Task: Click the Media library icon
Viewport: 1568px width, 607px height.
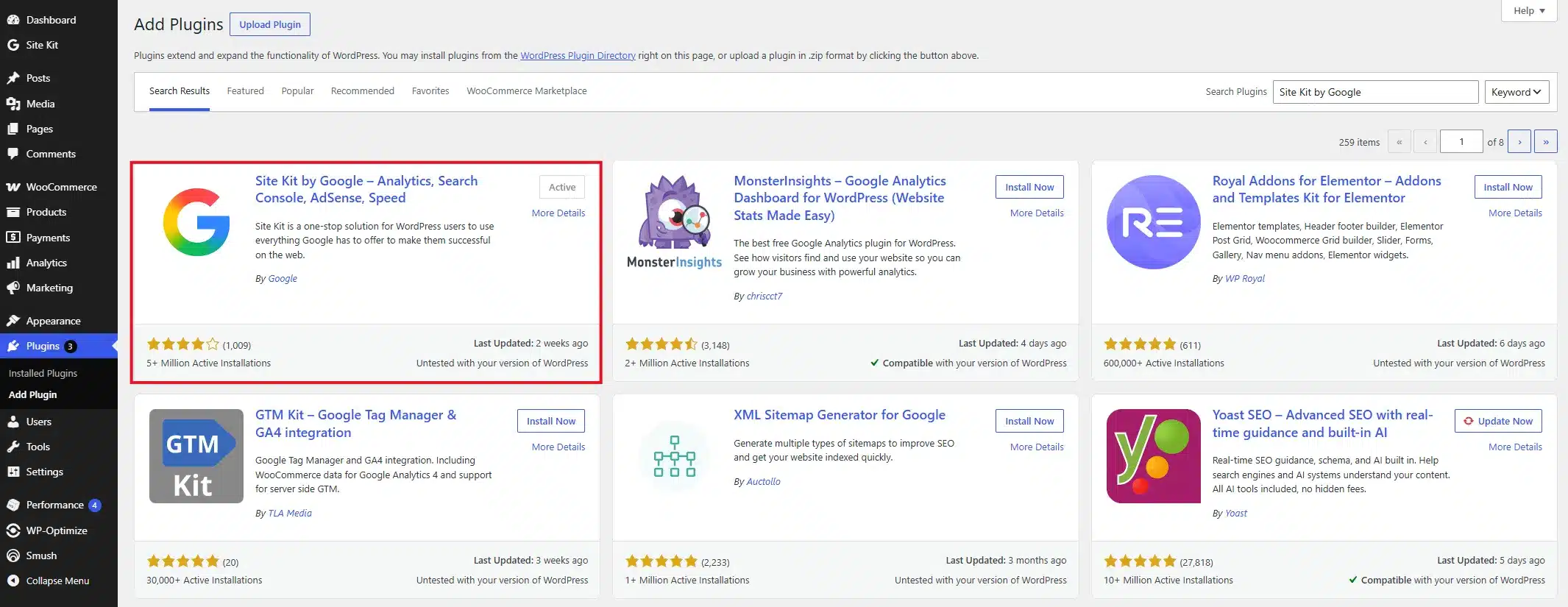Action: [x=13, y=104]
